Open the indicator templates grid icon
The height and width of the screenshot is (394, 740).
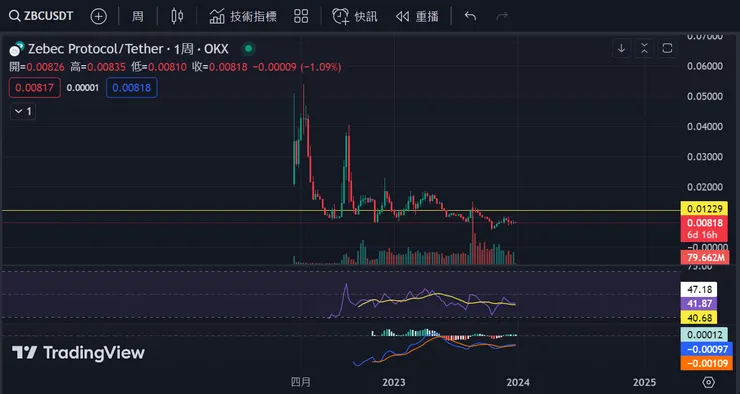click(x=301, y=17)
